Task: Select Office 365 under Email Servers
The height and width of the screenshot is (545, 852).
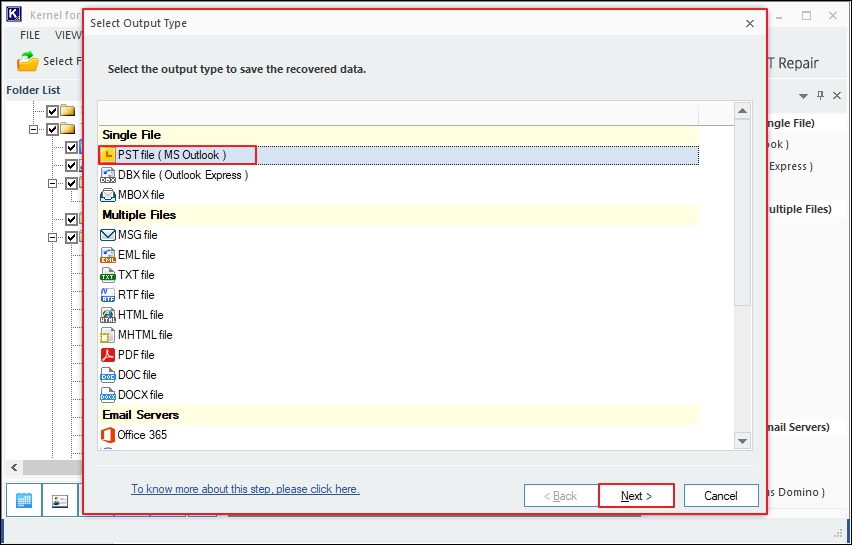Action: coord(398,435)
